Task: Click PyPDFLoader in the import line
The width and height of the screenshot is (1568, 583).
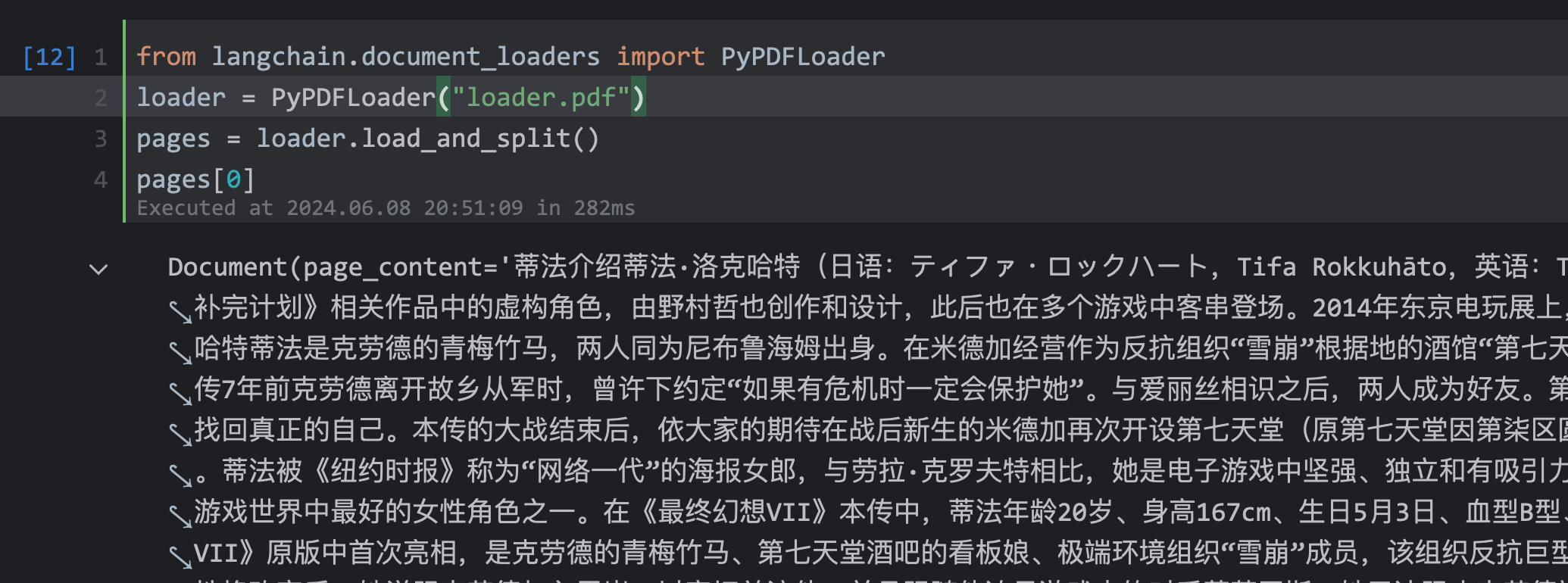Action: click(802, 57)
